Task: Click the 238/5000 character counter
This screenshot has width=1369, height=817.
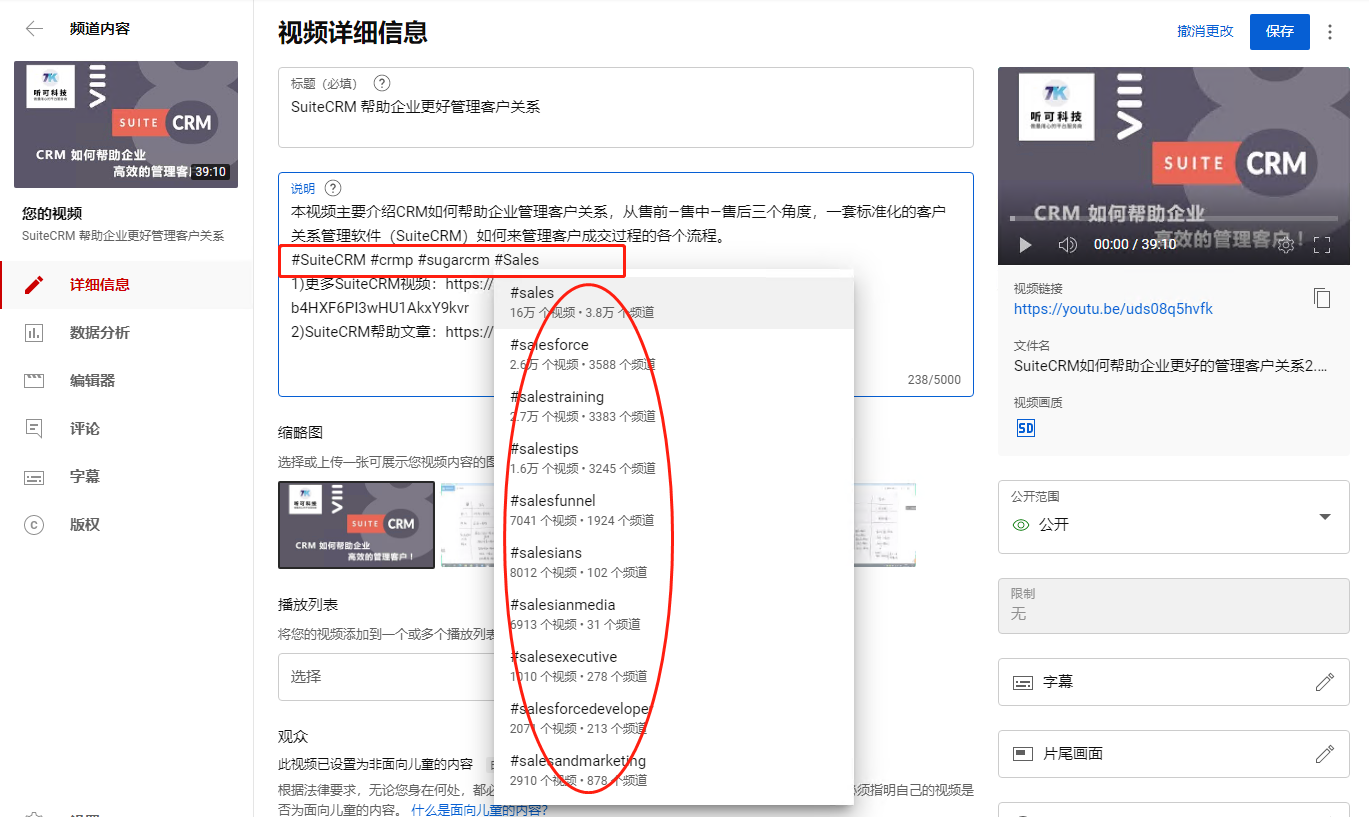Action: click(934, 380)
